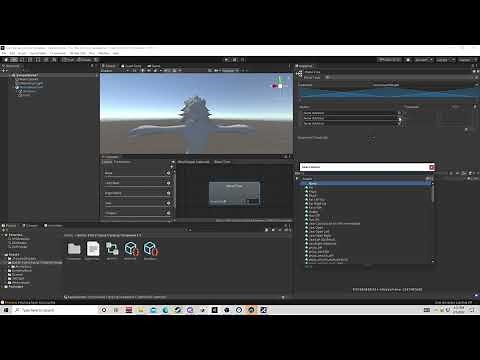Open the GameObject menu

[38, 53]
